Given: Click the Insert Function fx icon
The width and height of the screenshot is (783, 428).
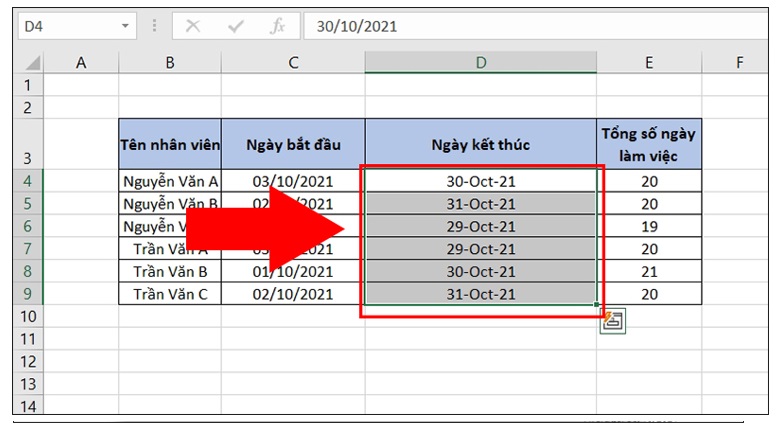Looking at the screenshot, I should [277, 27].
